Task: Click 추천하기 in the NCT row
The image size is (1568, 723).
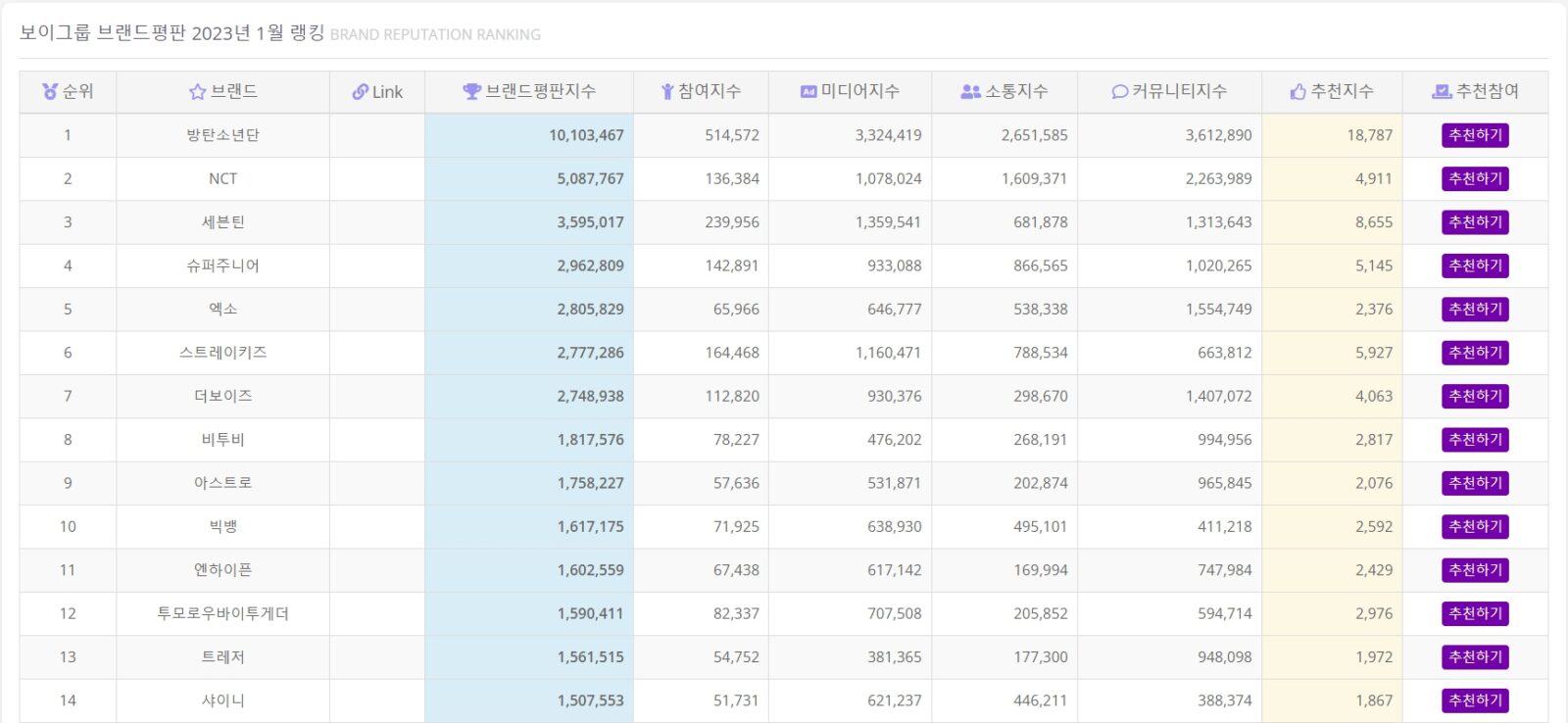Action: click(x=1475, y=178)
